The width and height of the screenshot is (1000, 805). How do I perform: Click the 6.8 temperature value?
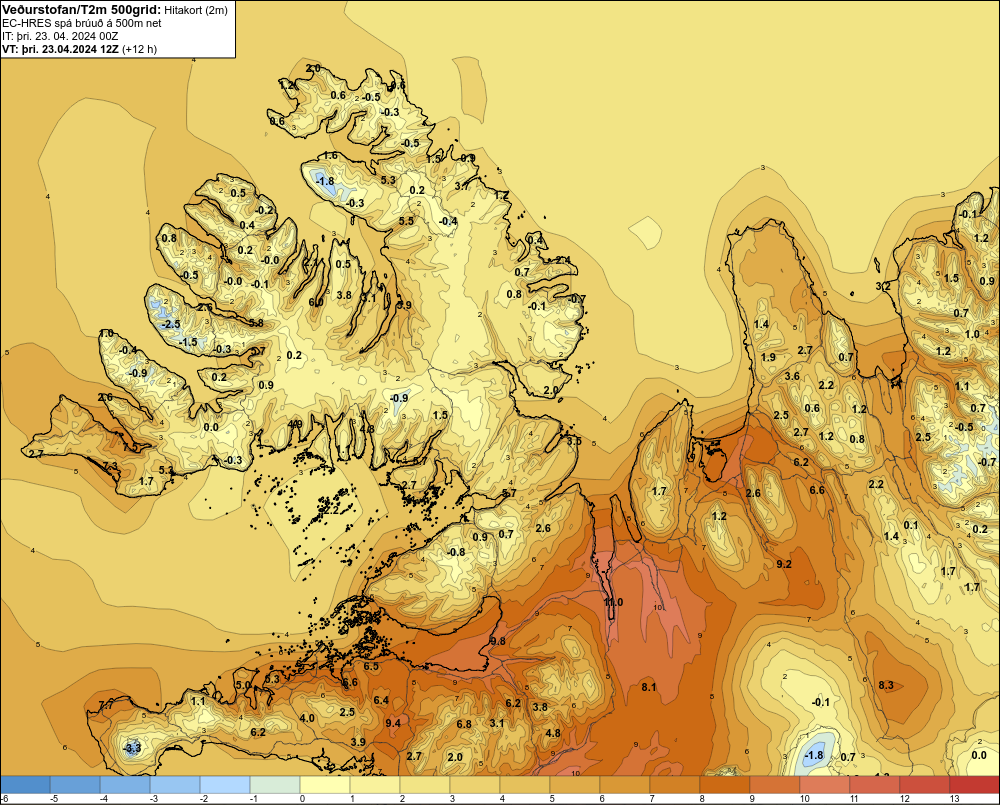464,724
